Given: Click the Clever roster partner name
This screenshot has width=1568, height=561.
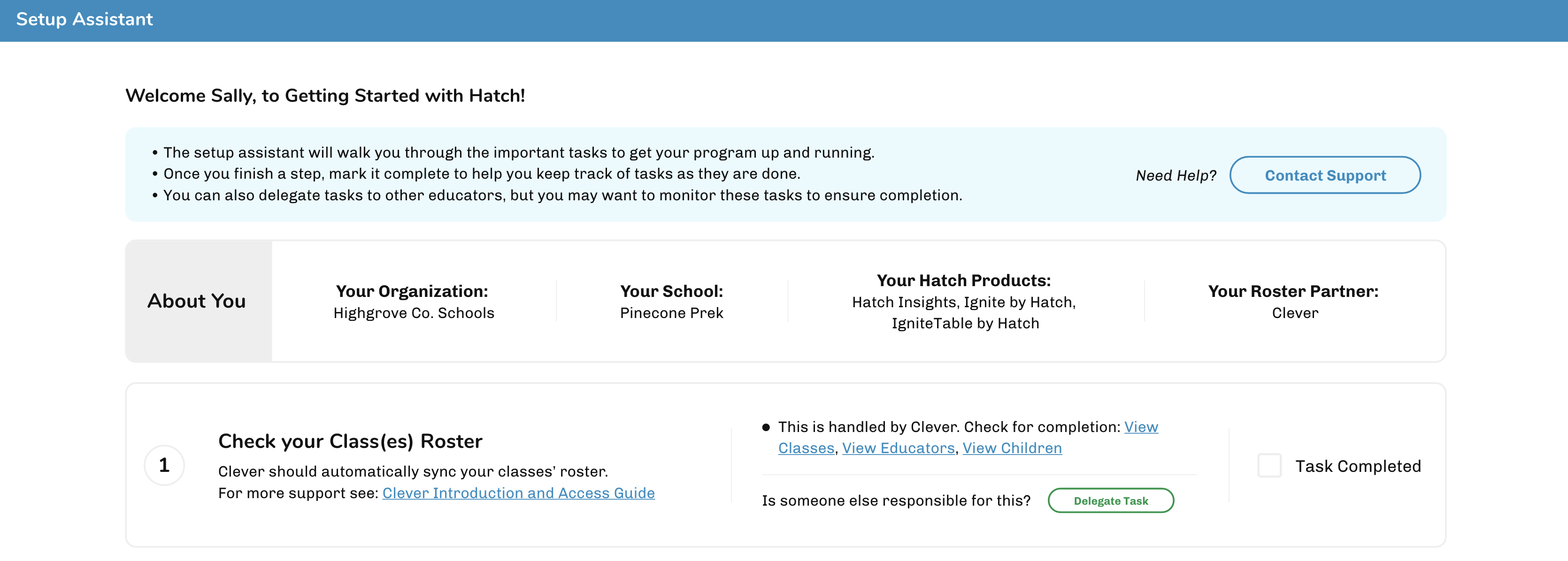Looking at the screenshot, I should point(1295,313).
